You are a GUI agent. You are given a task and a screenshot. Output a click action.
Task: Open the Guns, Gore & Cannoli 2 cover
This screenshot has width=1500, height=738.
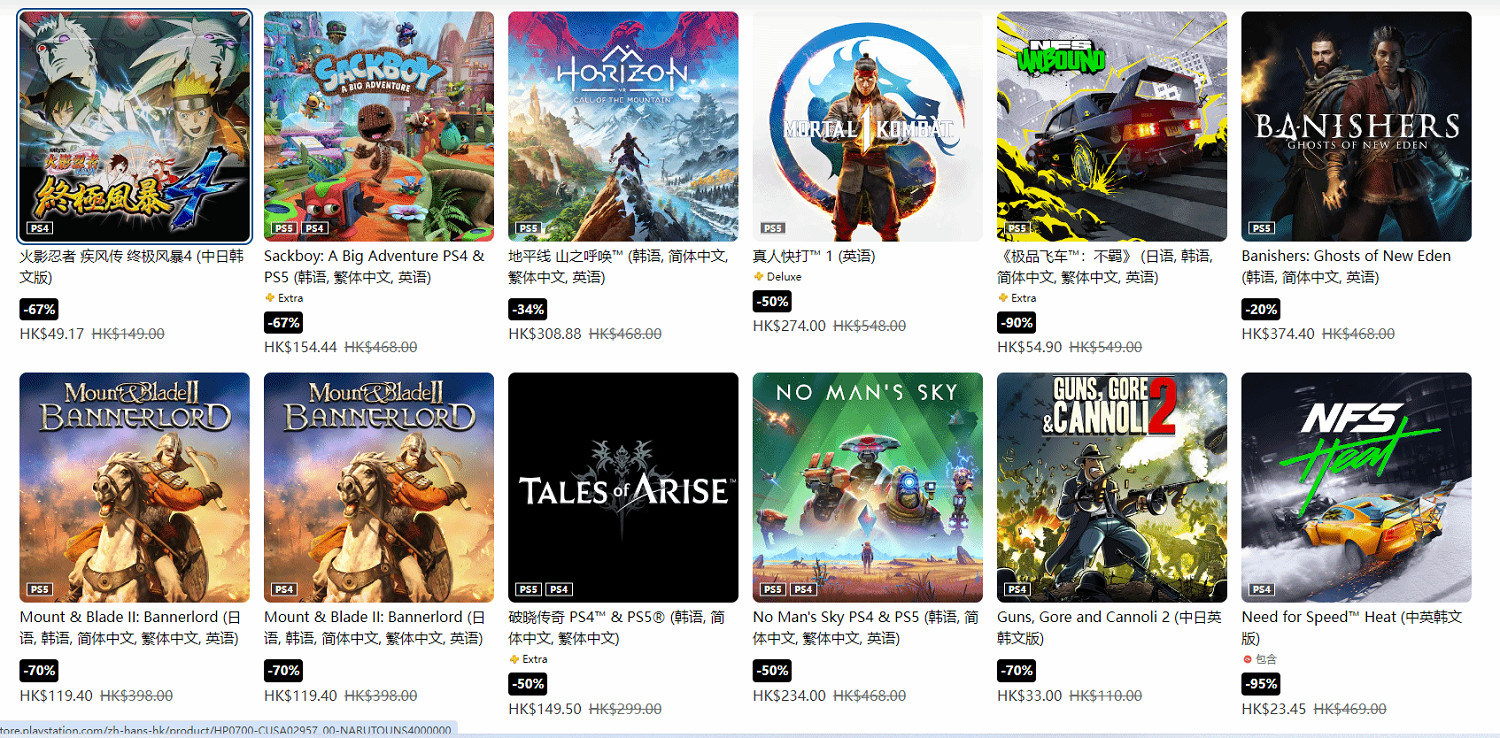pos(1112,488)
